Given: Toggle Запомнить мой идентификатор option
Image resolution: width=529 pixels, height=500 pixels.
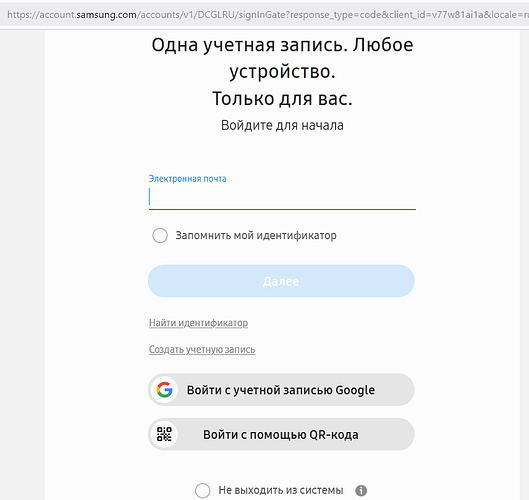Looking at the screenshot, I should pos(160,235).
